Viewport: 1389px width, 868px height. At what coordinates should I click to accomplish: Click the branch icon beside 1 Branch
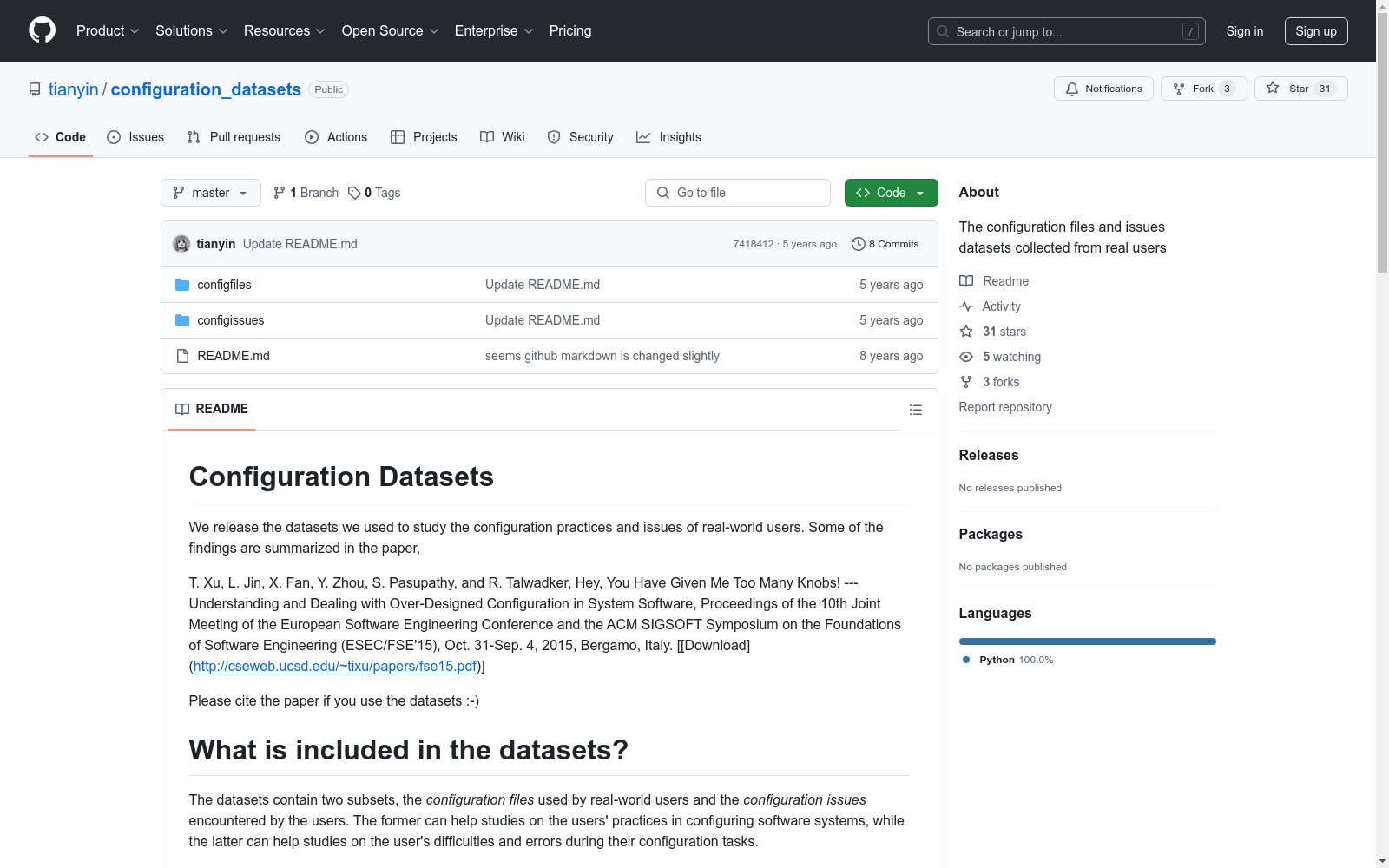[x=280, y=193]
